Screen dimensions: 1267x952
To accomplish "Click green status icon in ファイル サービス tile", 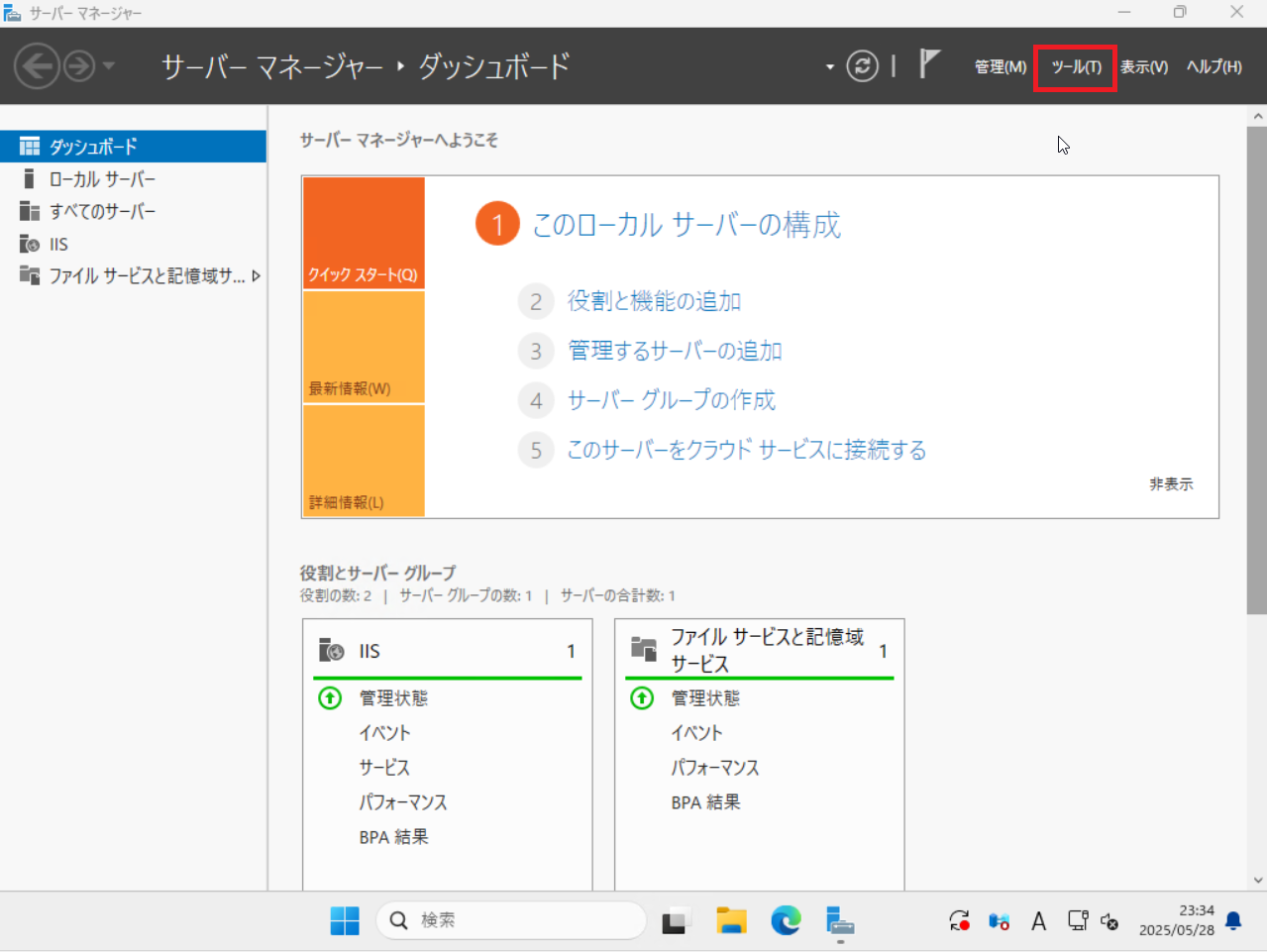I will tap(642, 698).
